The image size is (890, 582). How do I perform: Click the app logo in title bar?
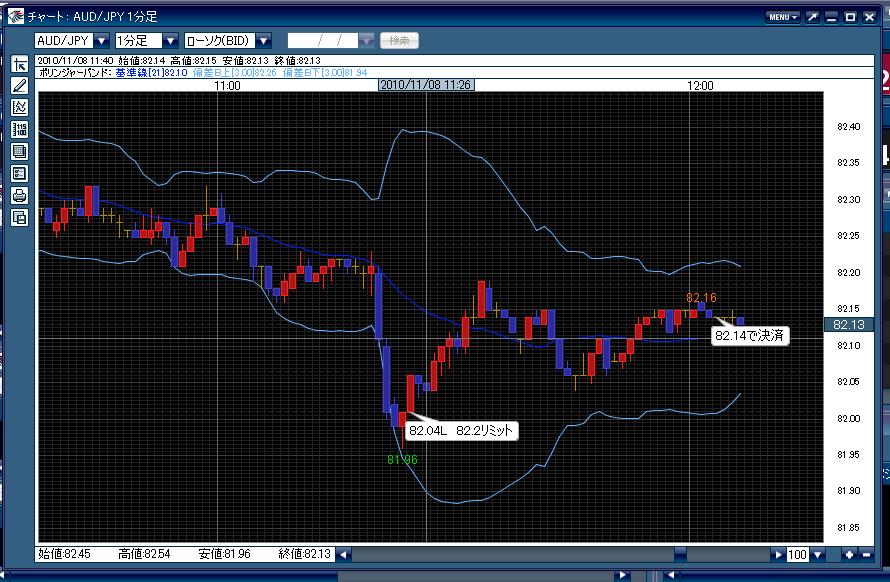15,16
